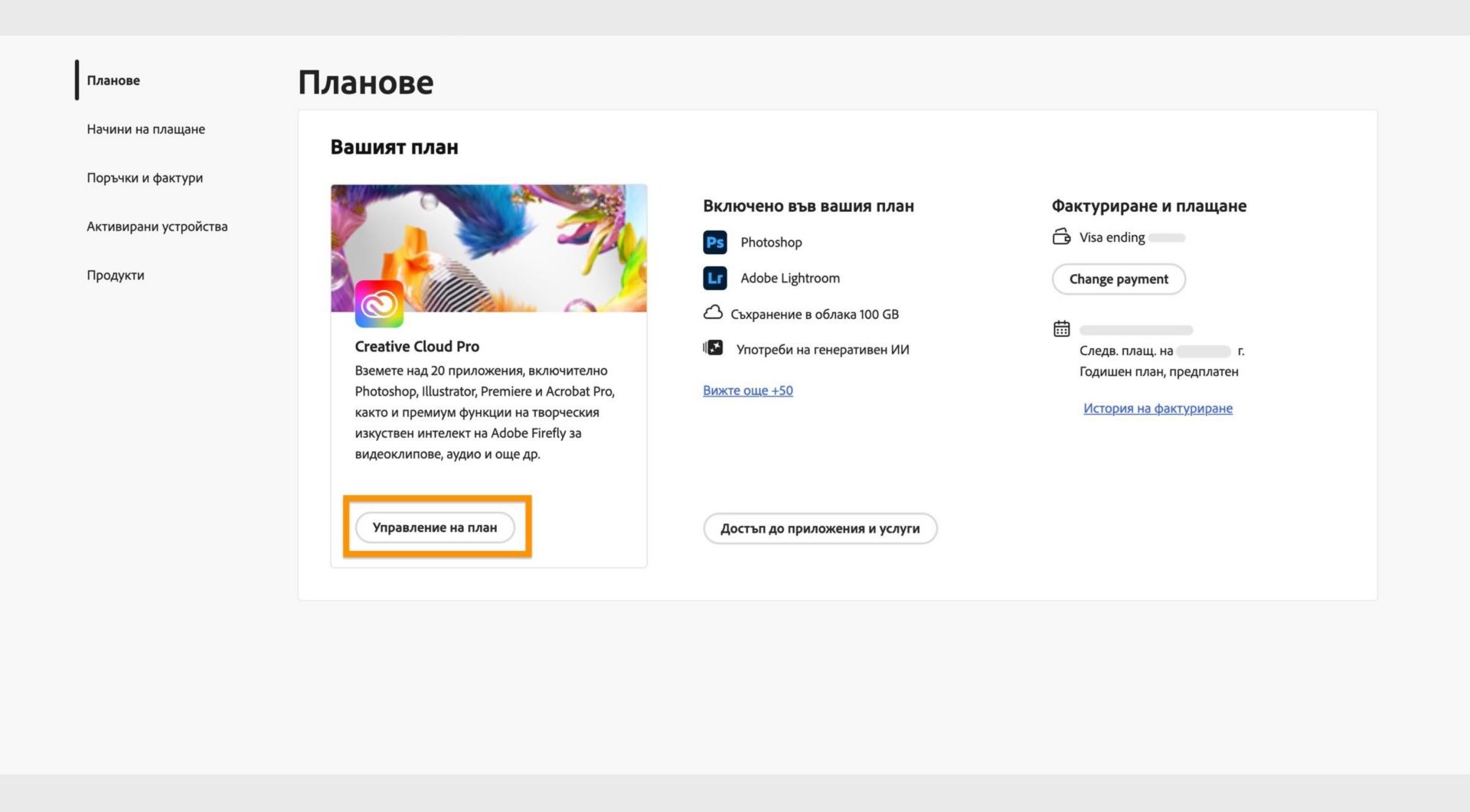This screenshot has width=1470, height=812.
Task: Click the Creative Cloud logo on the plan card
Action: (379, 303)
